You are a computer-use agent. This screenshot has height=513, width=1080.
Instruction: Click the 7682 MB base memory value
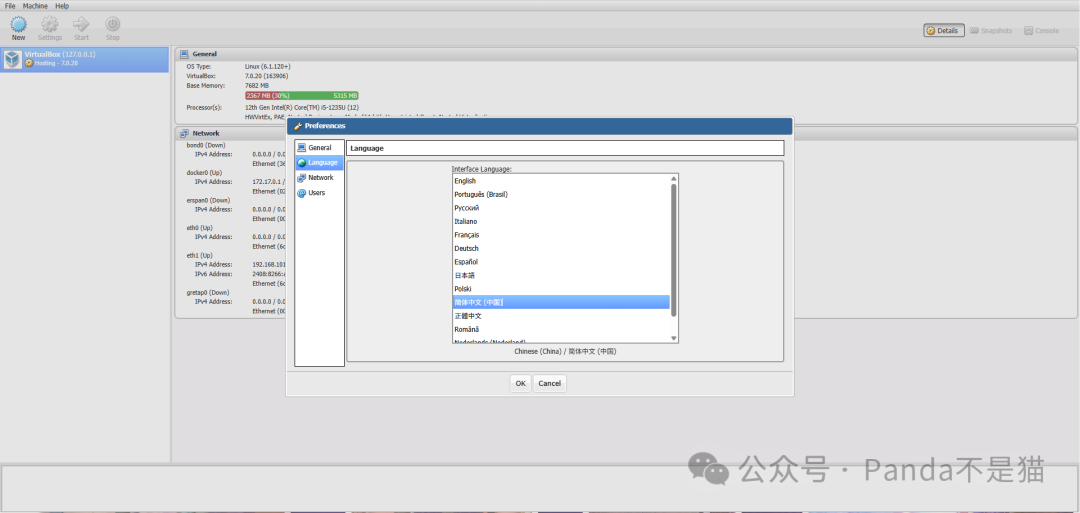coord(257,85)
